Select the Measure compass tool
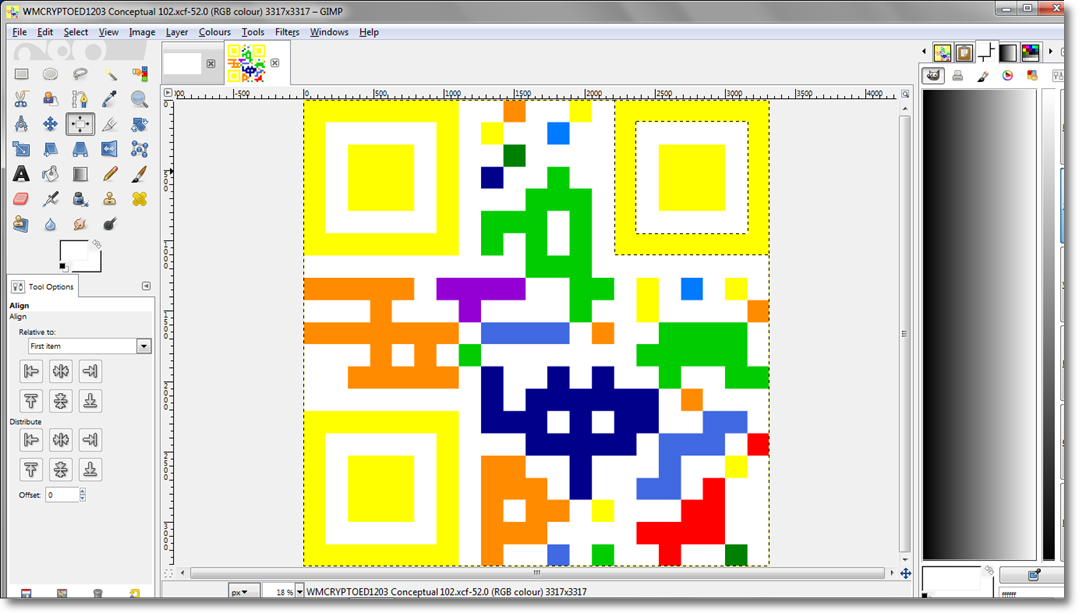This screenshot has width=1080, height=615. click(21, 124)
